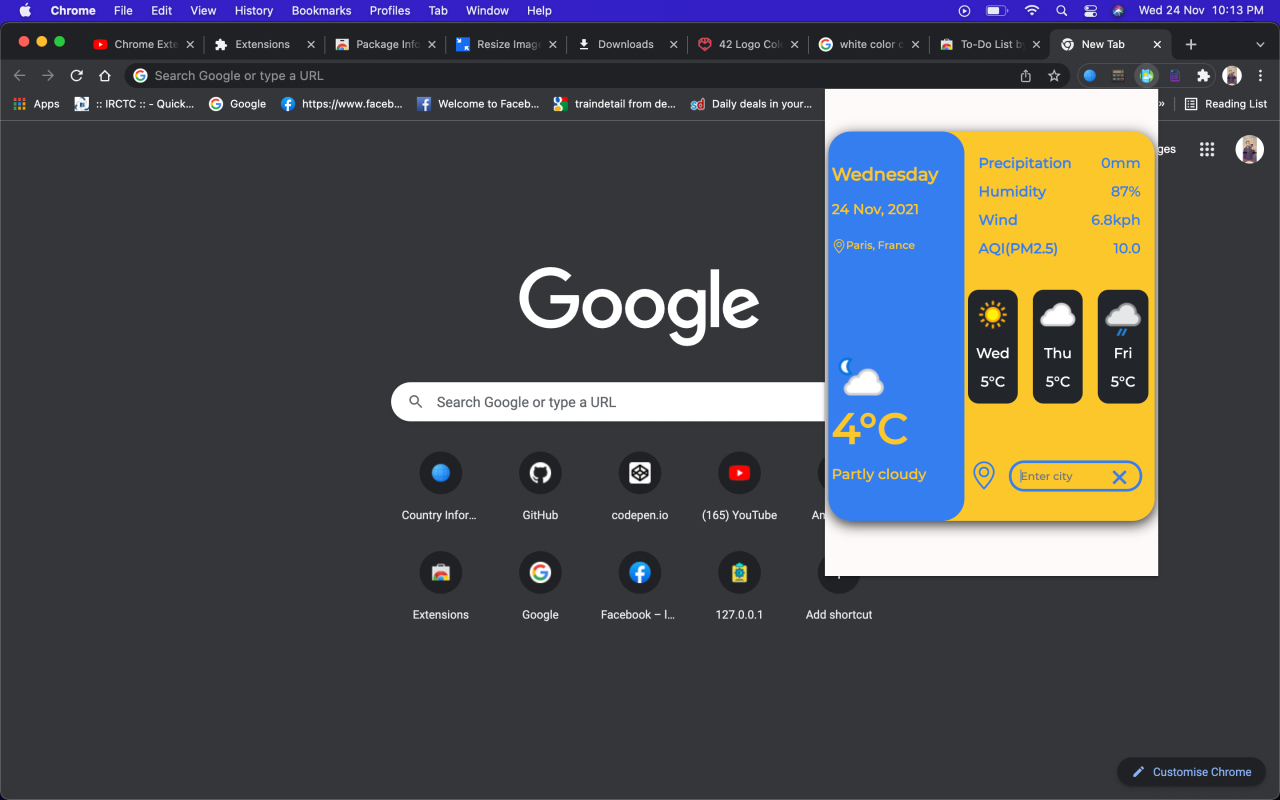The height and width of the screenshot is (800, 1280).
Task: Click the AQI(PM2.5) row label
Action: pyautogui.click(x=1018, y=248)
